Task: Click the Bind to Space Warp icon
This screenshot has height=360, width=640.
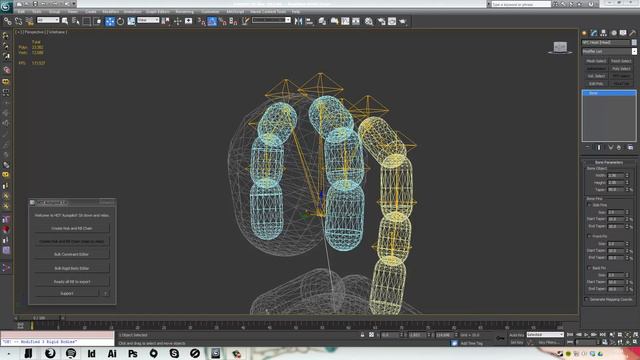Action: pyautogui.click(x=29, y=21)
